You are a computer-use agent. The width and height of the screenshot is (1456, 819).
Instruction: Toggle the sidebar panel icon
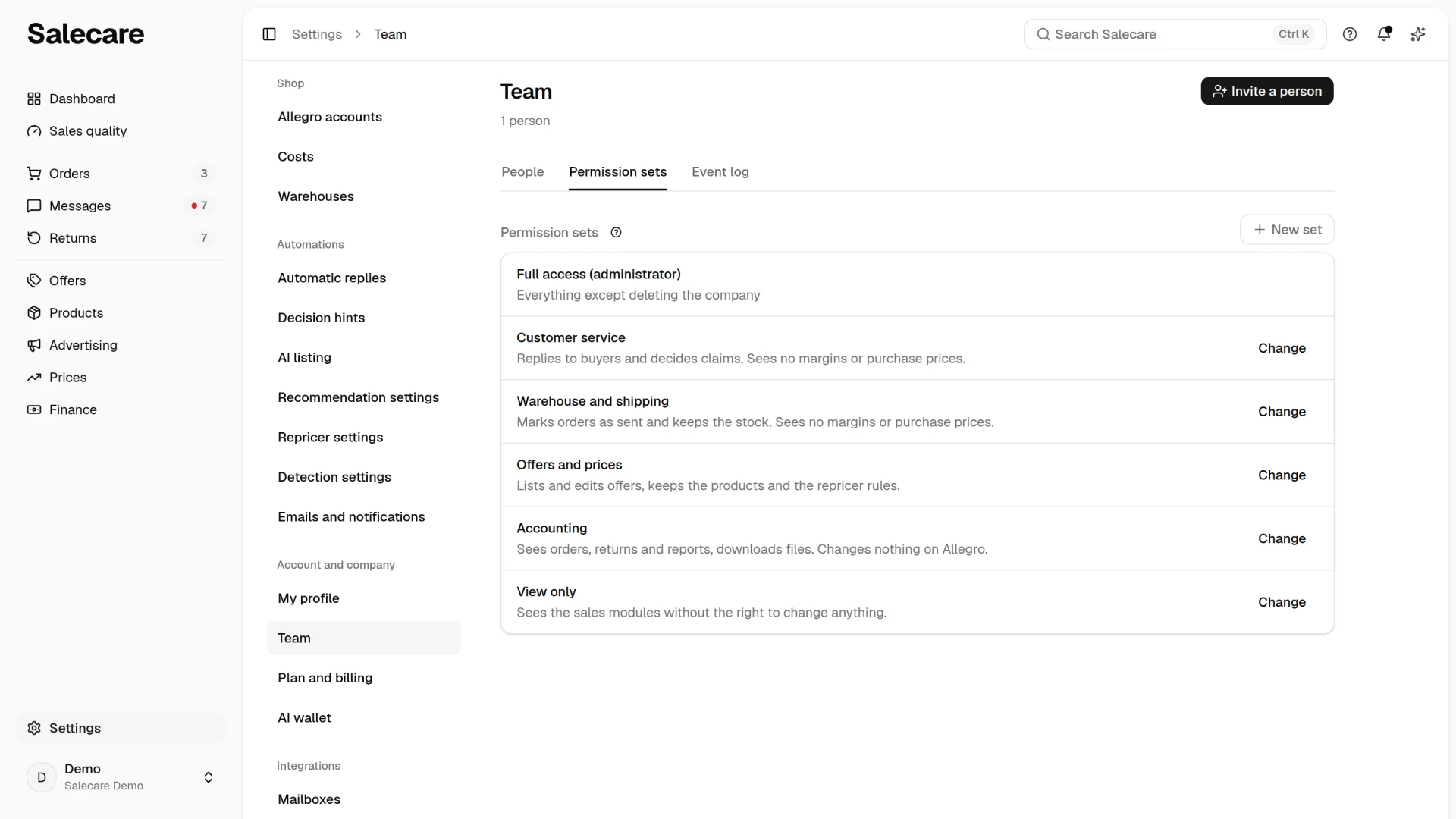pyautogui.click(x=269, y=34)
